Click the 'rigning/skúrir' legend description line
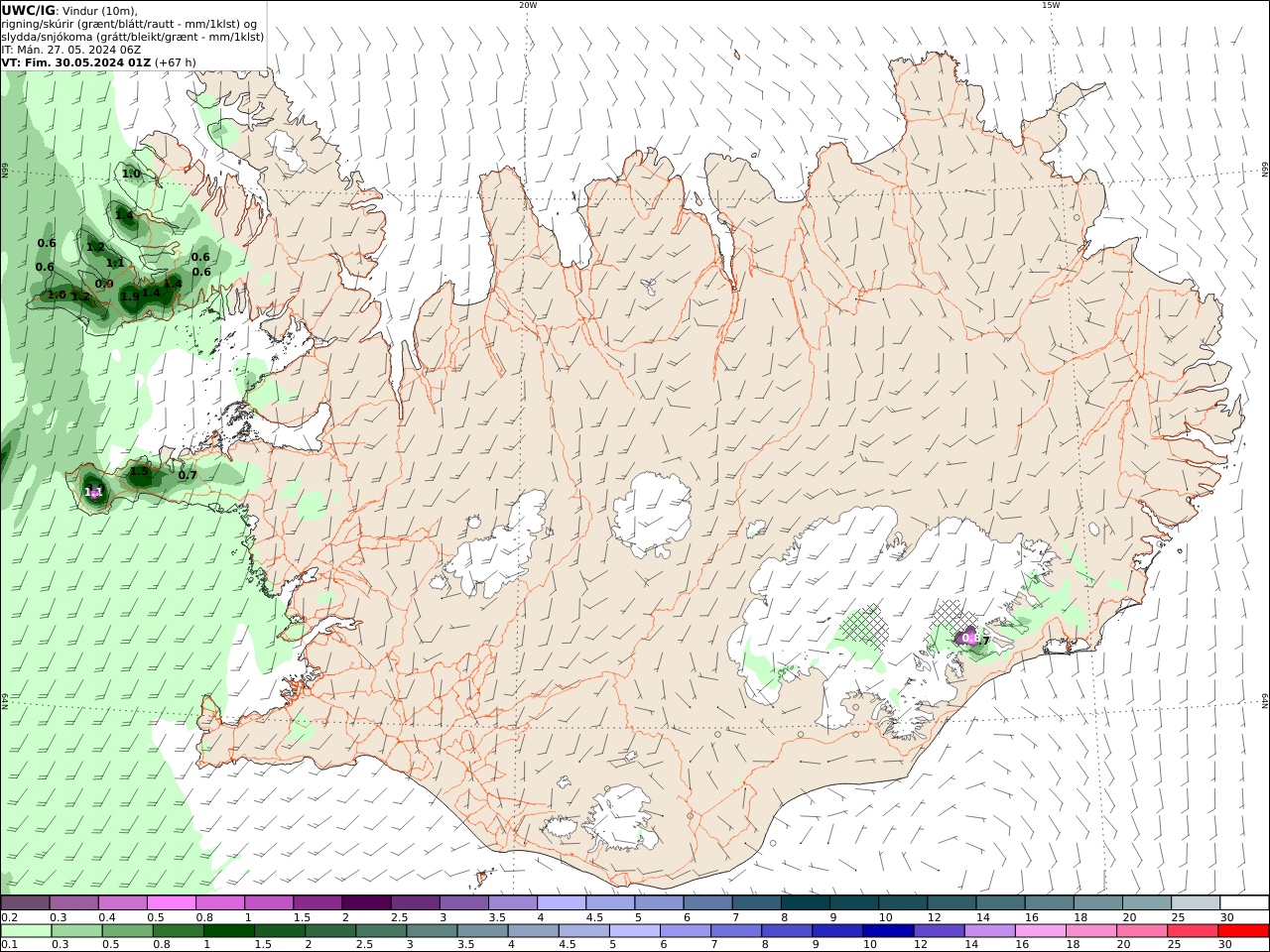 pos(128,24)
